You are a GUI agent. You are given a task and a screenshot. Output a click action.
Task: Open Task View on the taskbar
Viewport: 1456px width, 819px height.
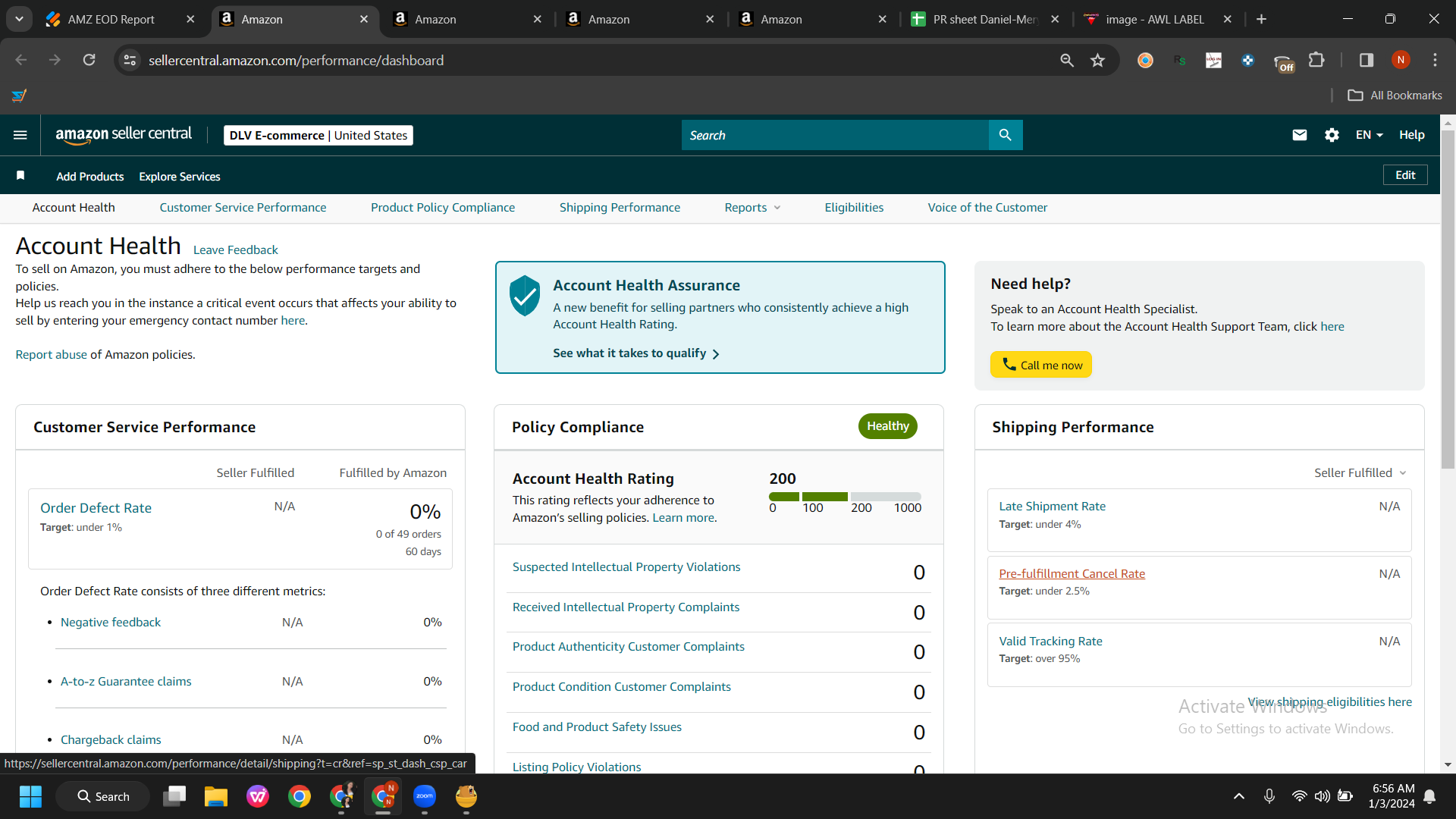(x=174, y=796)
